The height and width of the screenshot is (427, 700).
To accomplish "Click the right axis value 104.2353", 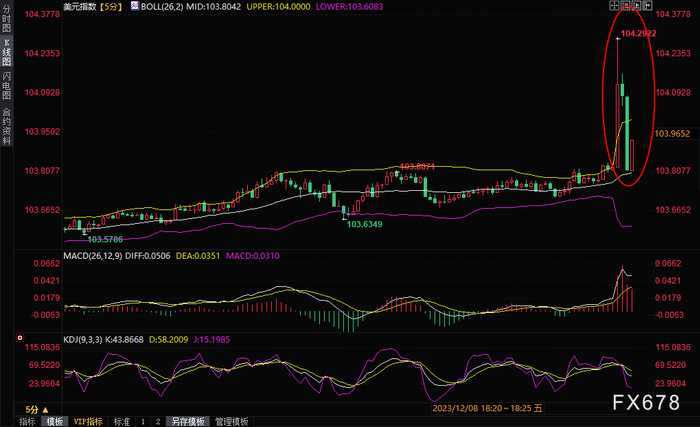I will 673,53.
